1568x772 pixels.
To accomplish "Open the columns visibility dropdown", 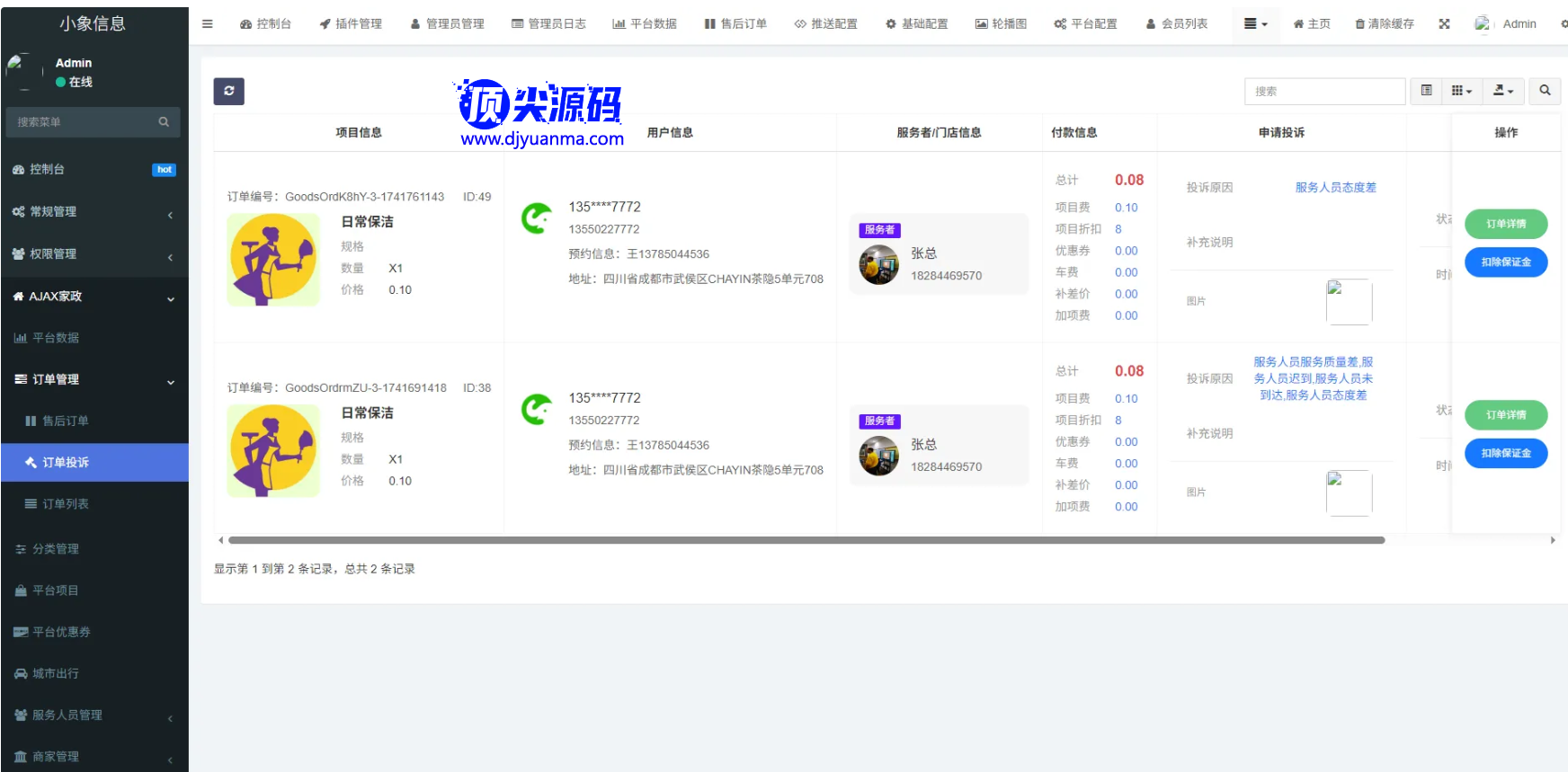I will (x=1461, y=91).
